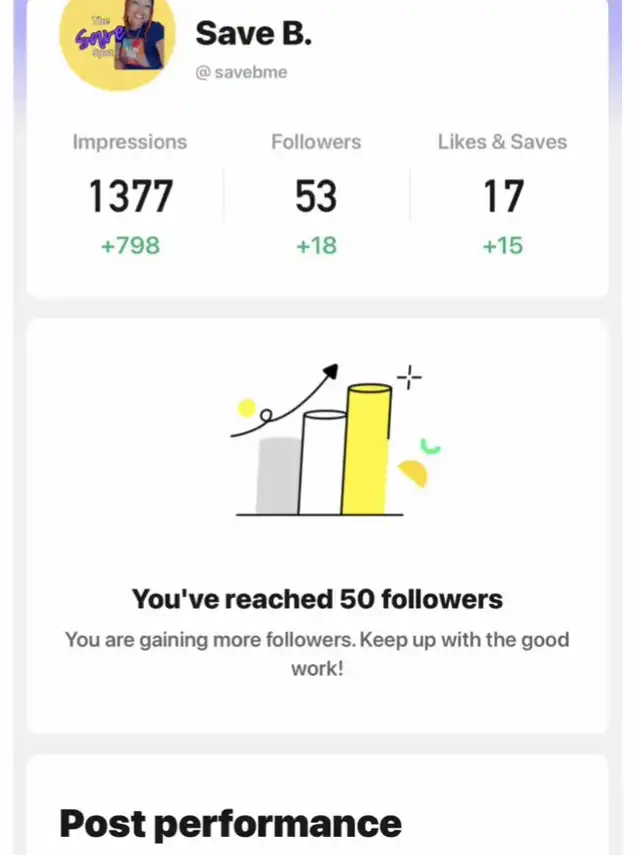Open the Followers stat label

[x=316, y=142]
